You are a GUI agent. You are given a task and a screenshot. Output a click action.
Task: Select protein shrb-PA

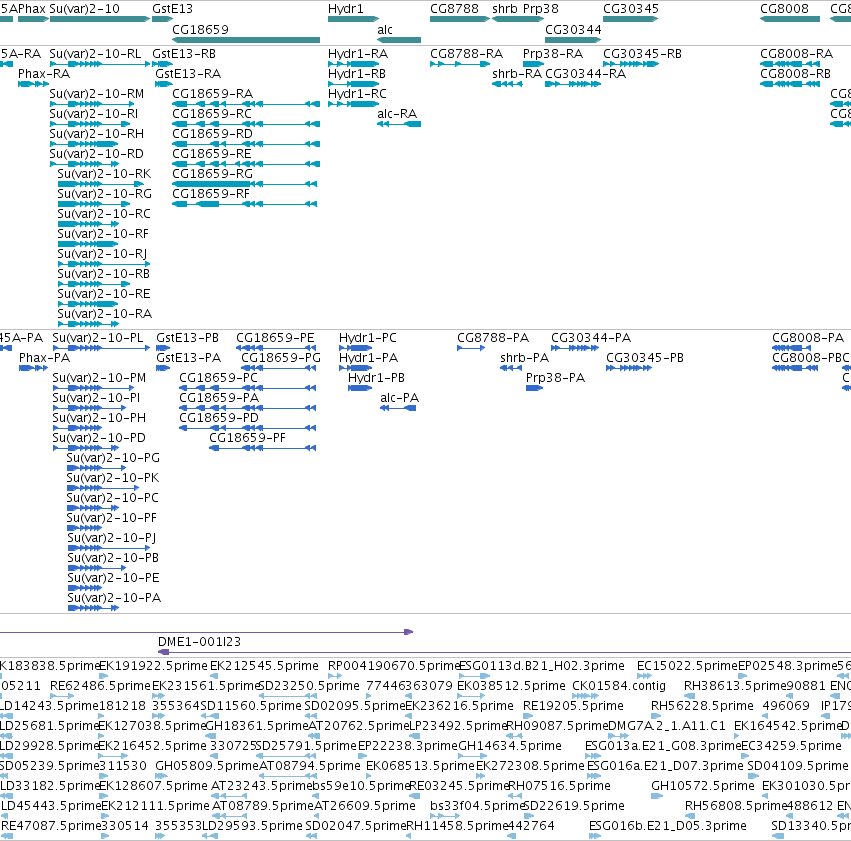pos(511,368)
